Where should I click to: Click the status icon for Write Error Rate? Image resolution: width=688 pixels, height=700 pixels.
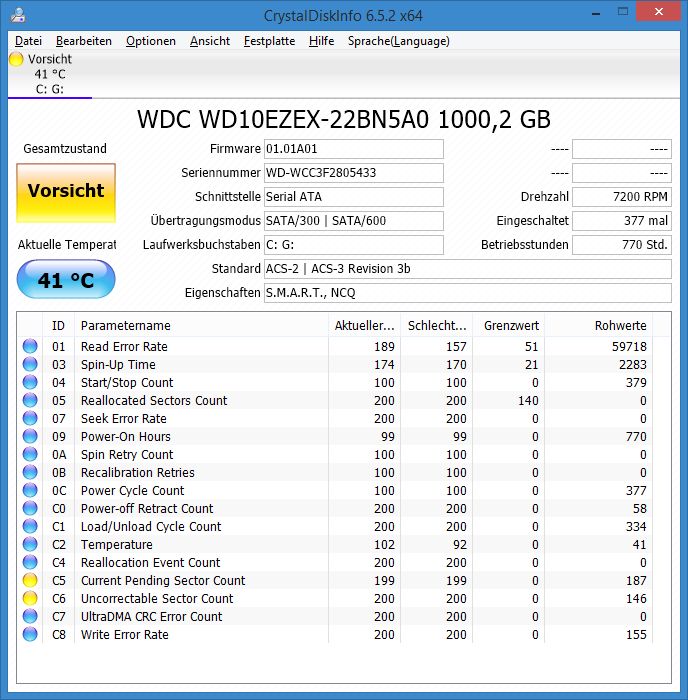pos(30,634)
